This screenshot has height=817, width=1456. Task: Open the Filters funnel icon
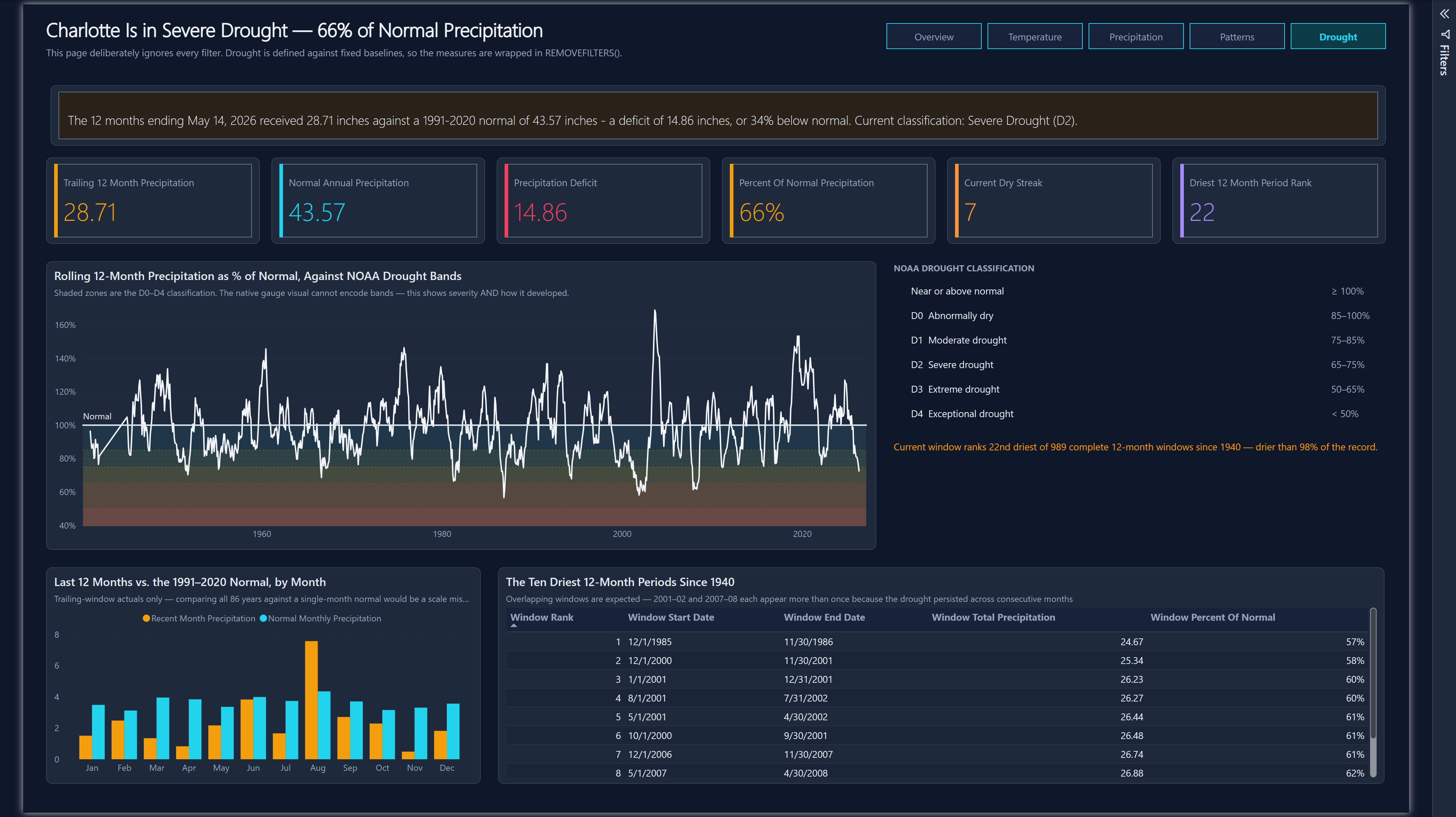1445,34
